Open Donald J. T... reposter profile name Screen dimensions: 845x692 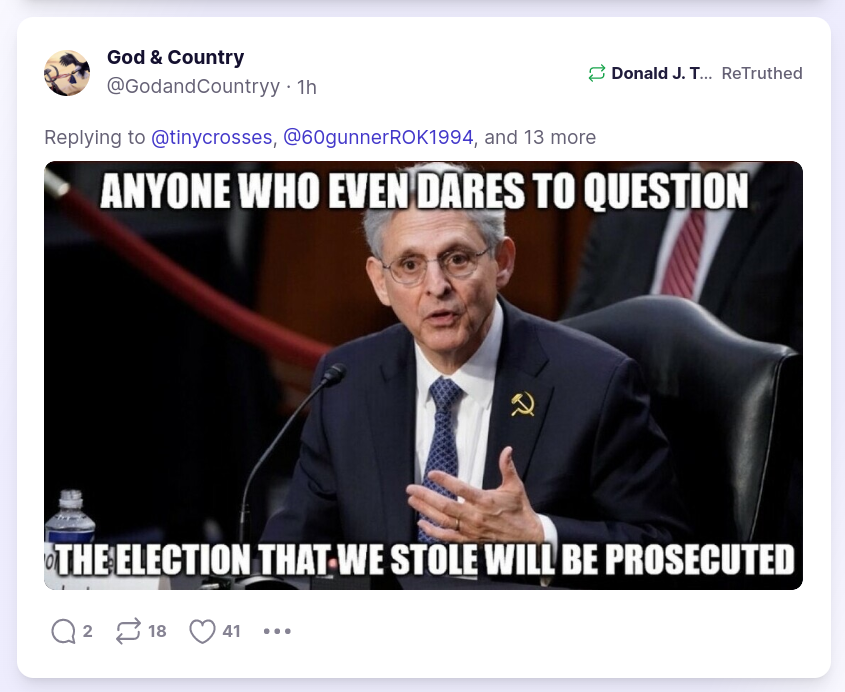661,73
